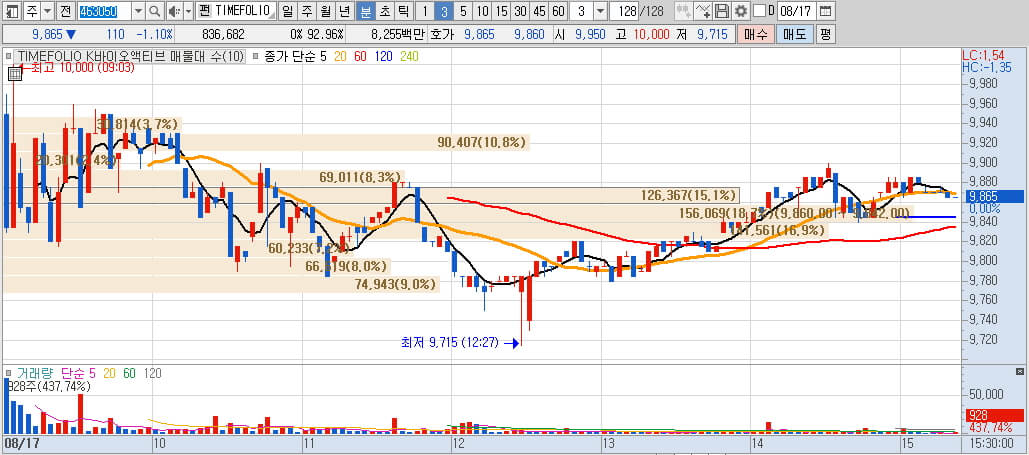Set the interval to 45 minutes
The width and height of the screenshot is (1029, 455).
[539, 11]
